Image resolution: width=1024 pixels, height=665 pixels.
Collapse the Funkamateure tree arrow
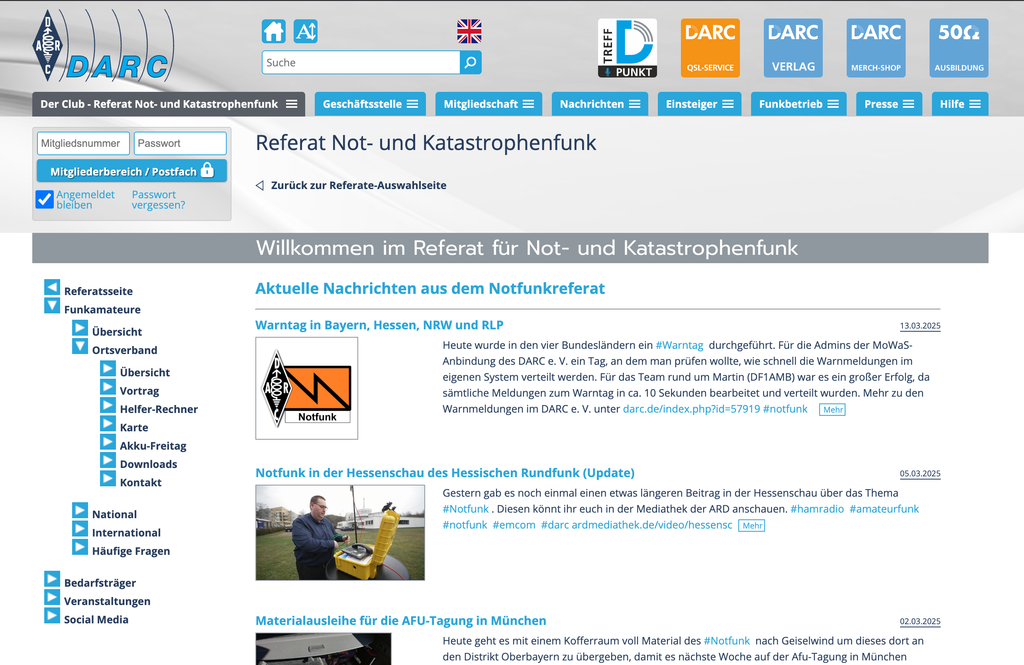pos(52,306)
